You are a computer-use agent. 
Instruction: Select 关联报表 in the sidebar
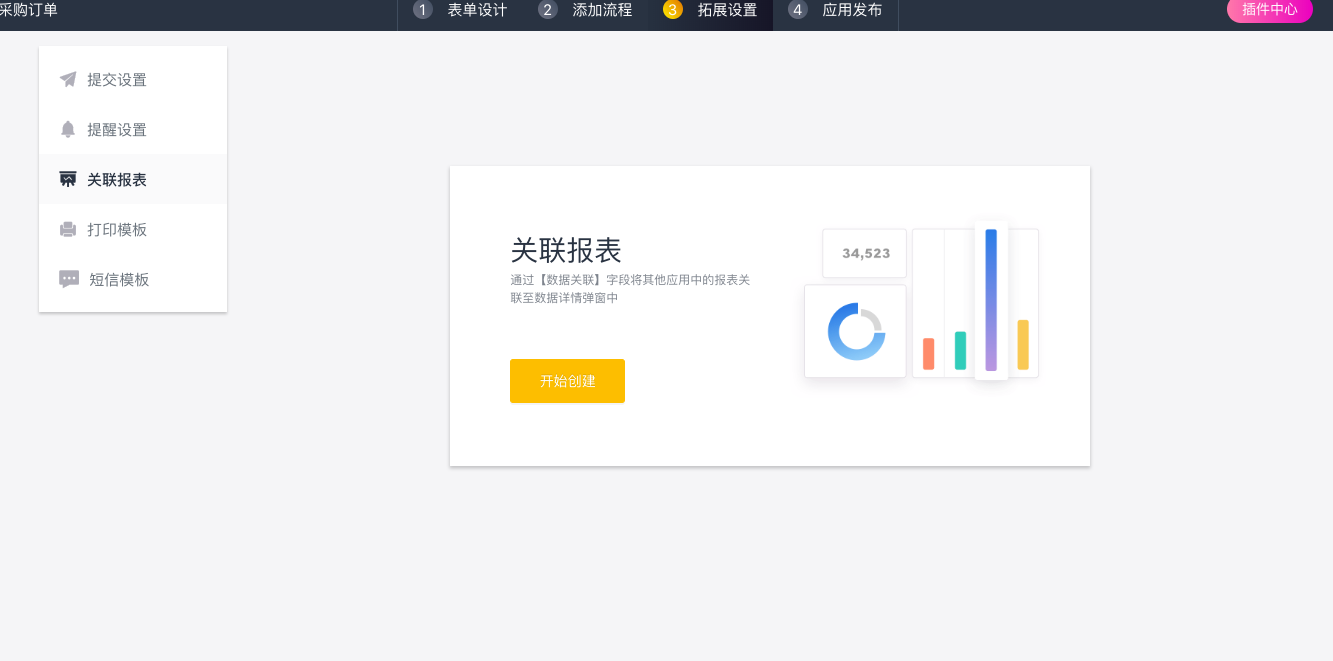click(x=133, y=179)
